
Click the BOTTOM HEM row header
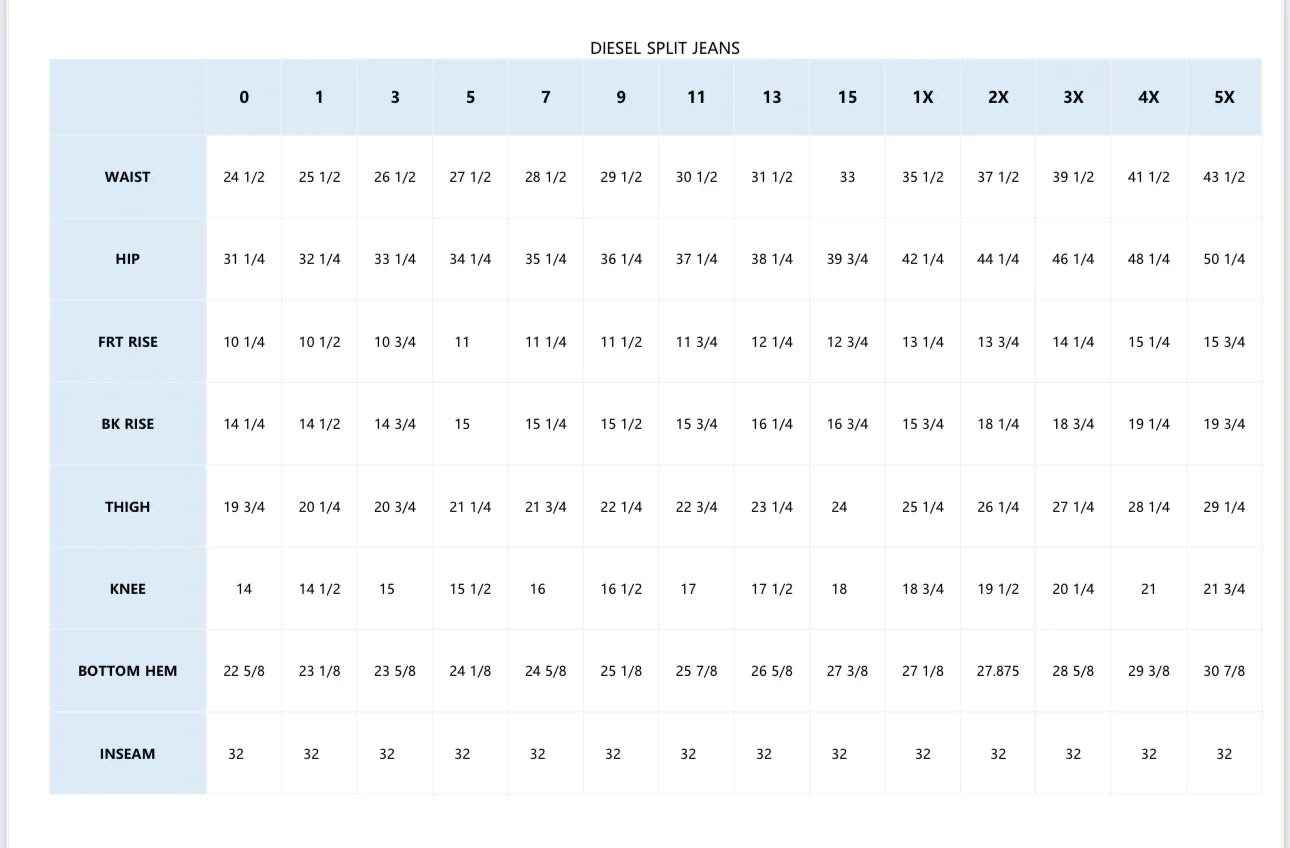(x=127, y=671)
